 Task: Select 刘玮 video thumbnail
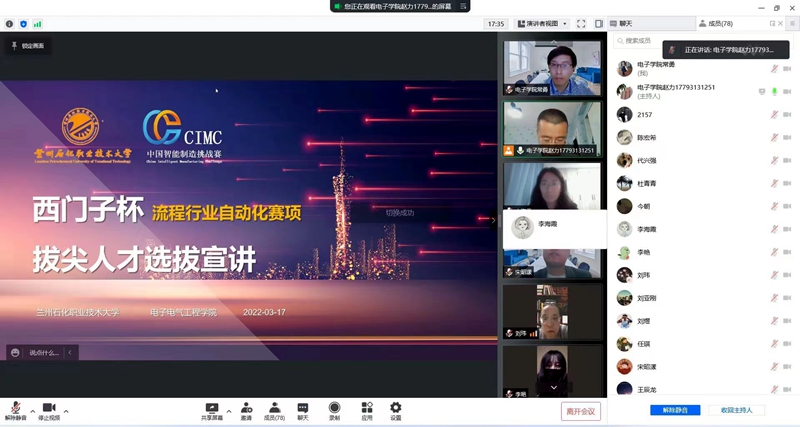pos(552,312)
